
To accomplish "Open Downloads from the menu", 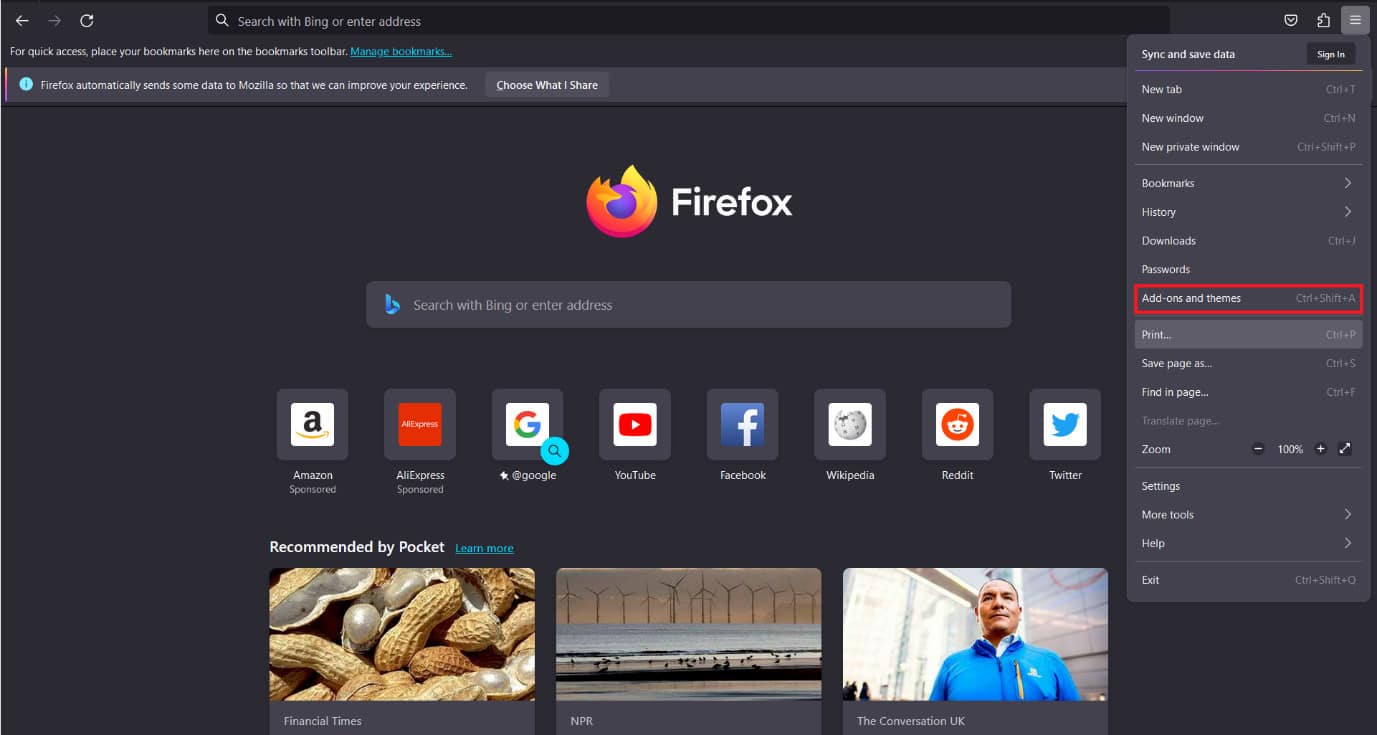I will (1248, 241).
